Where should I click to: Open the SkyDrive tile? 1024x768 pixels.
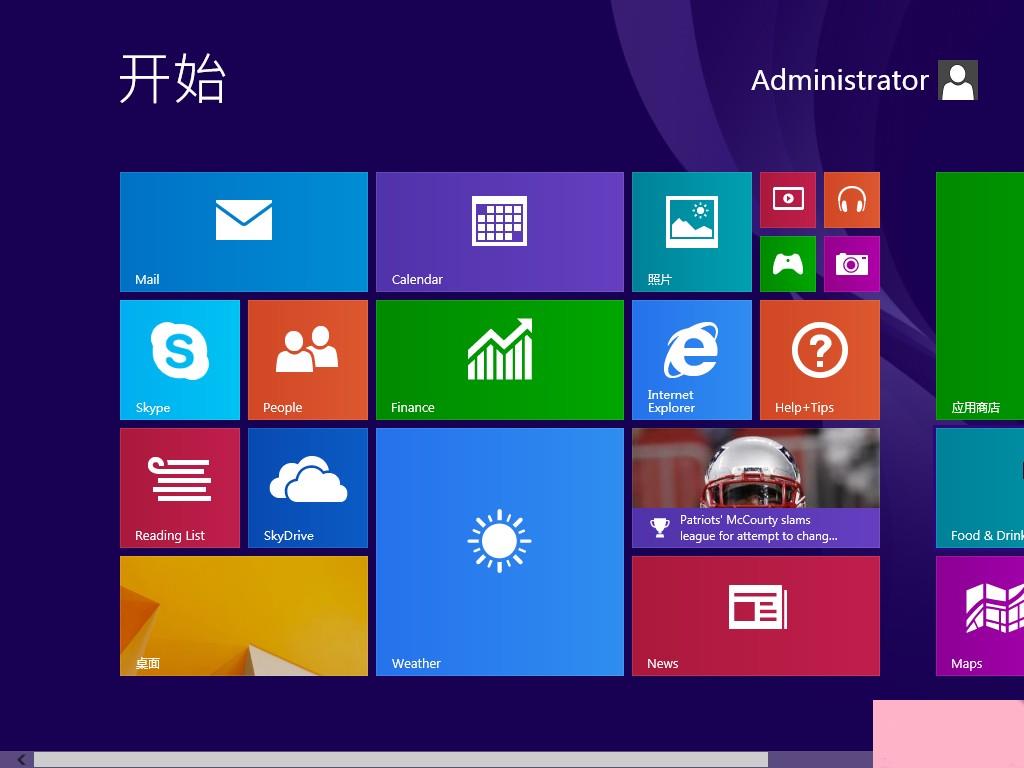coord(308,488)
